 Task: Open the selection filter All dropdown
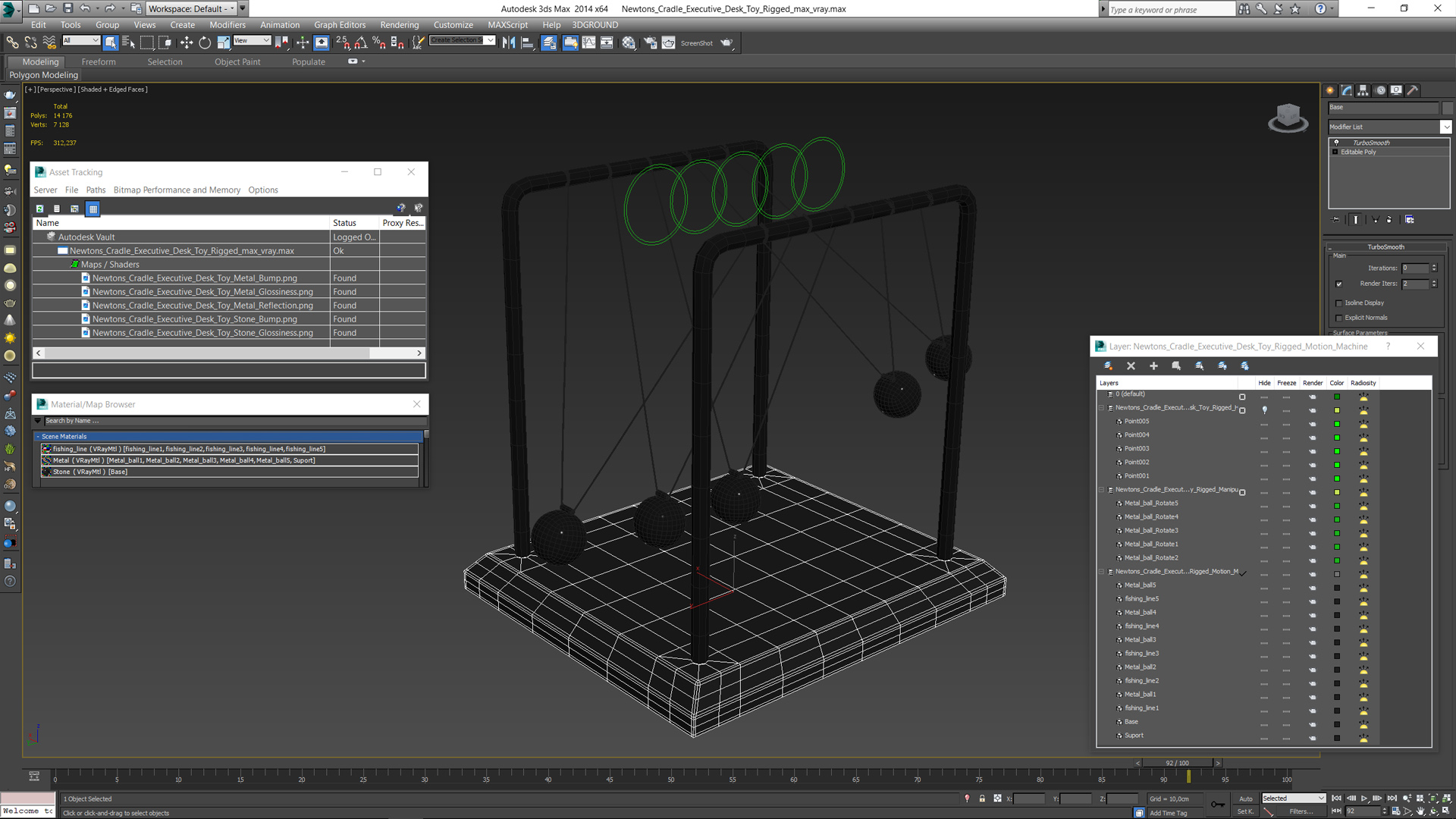pyautogui.click(x=80, y=40)
